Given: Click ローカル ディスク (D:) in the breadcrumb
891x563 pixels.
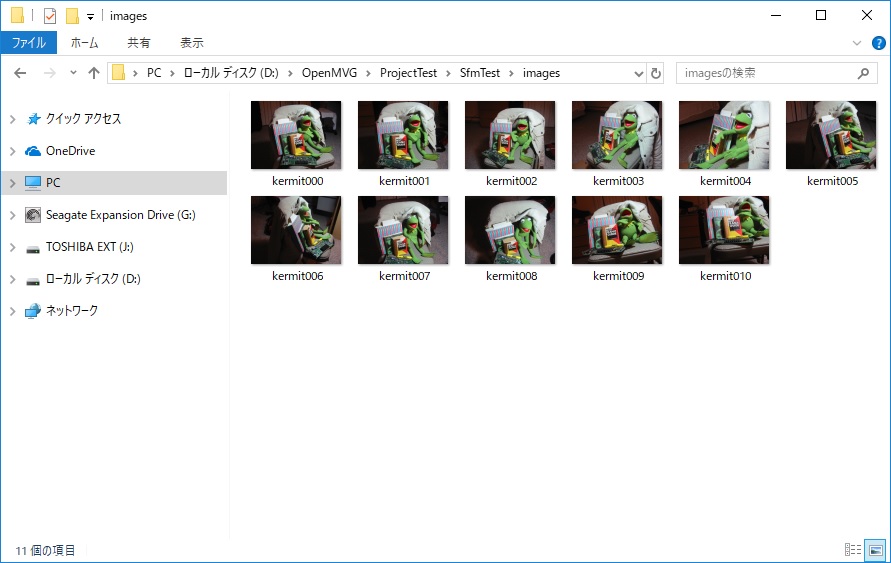Looking at the screenshot, I should pyautogui.click(x=231, y=73).
